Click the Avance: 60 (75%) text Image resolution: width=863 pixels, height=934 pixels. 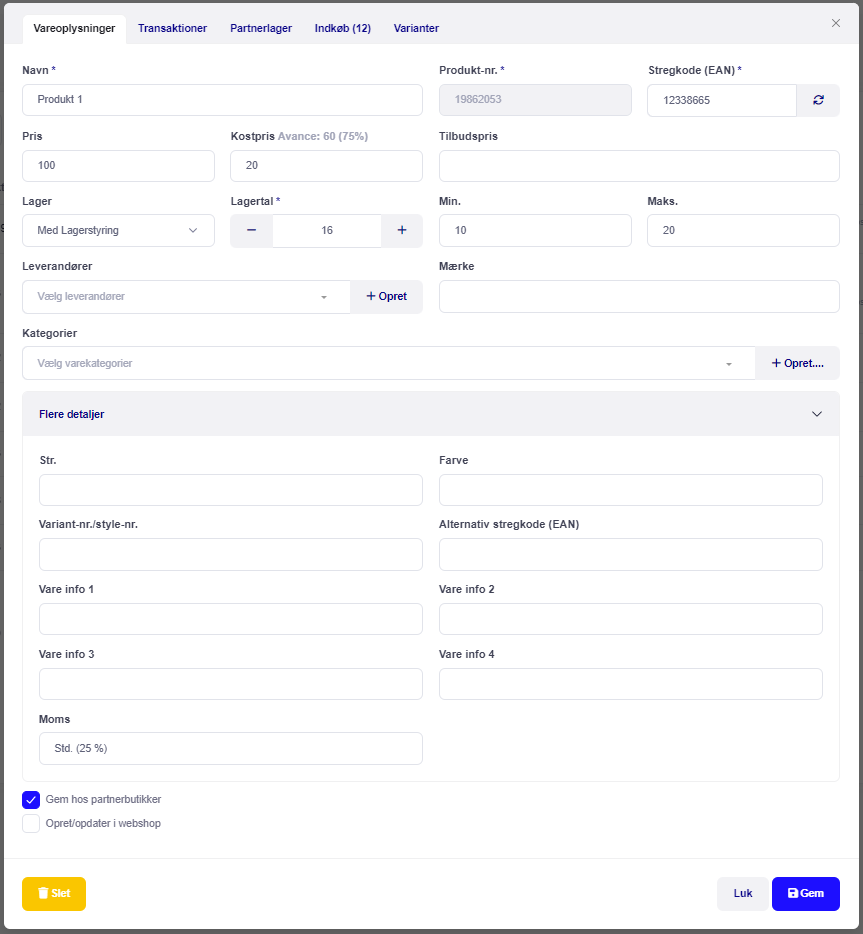[323, 136]
